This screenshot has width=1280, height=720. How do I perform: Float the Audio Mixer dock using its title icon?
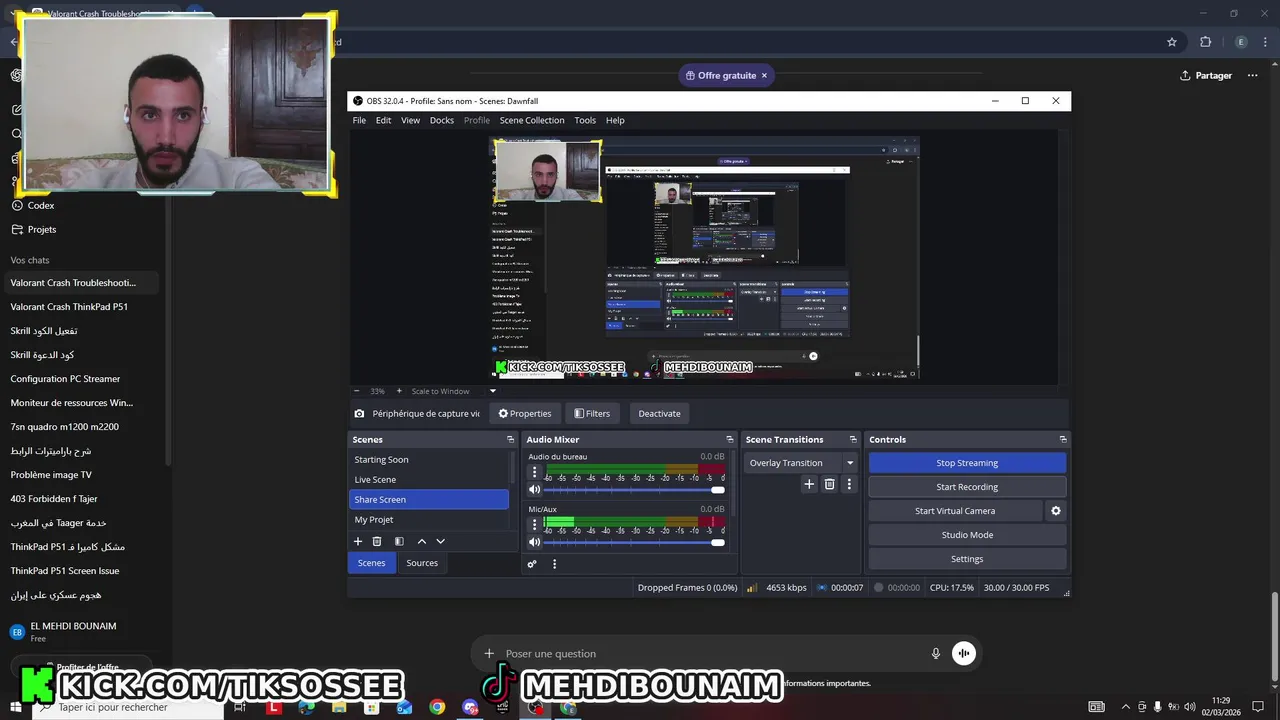729,439
